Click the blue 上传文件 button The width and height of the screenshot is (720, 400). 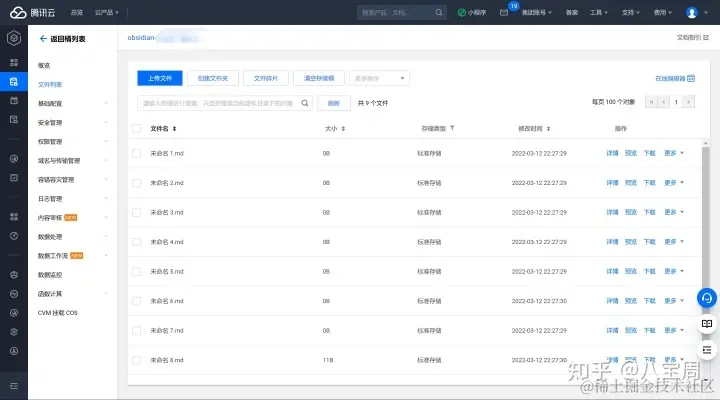pos(160,78)
